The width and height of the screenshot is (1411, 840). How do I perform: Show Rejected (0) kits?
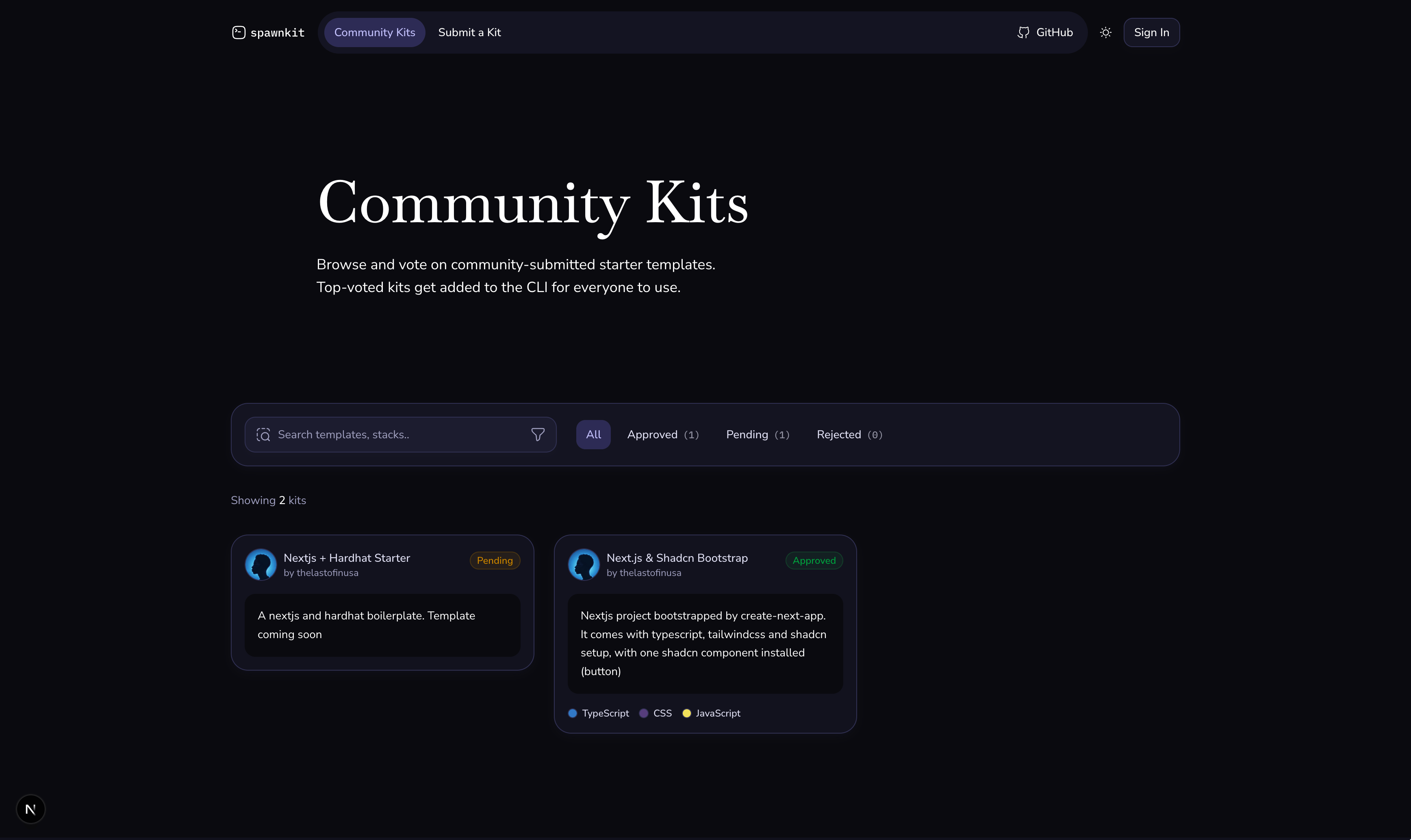coord(849,434)
